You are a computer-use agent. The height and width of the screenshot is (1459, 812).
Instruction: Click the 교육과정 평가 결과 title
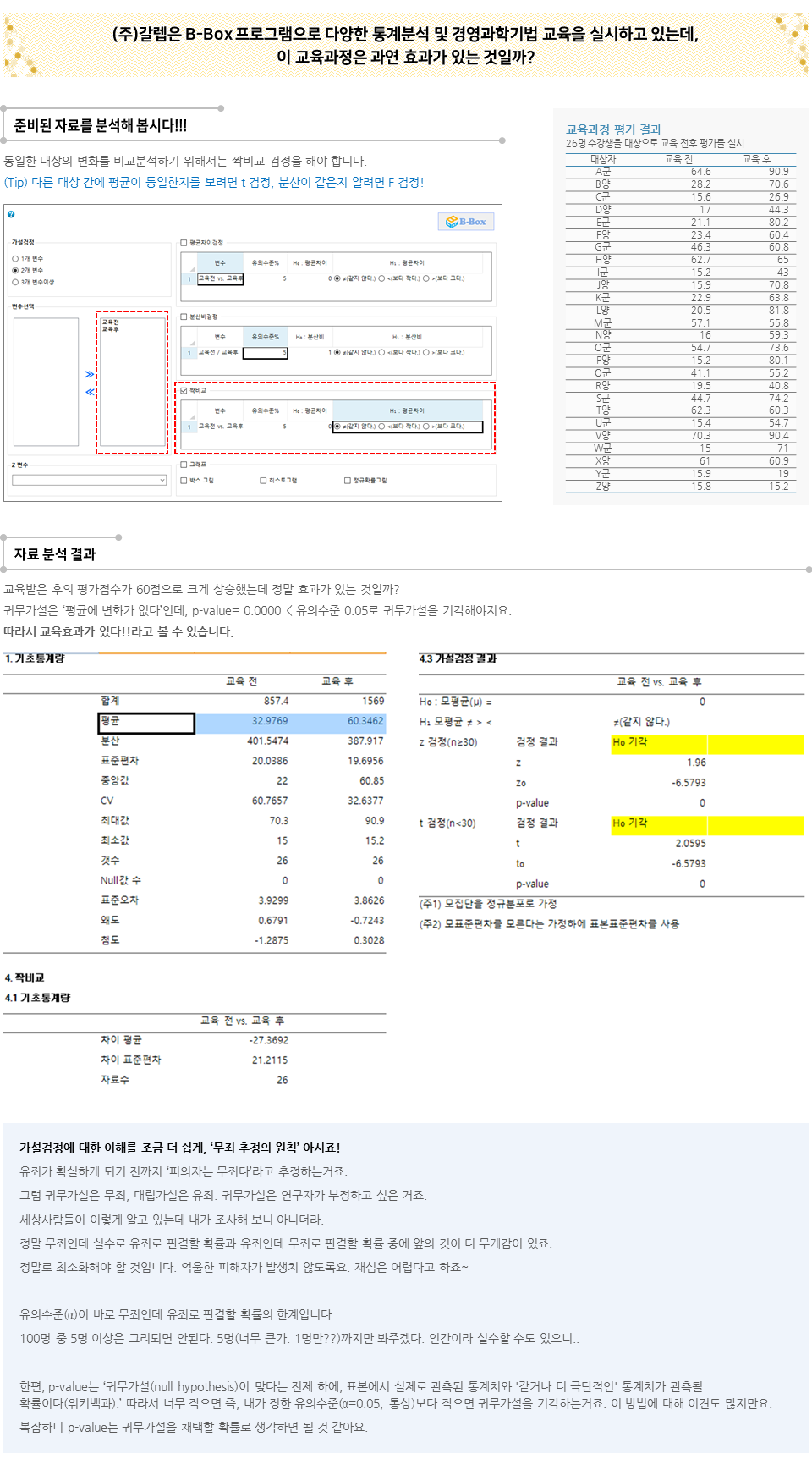click(x=614, y=129)
